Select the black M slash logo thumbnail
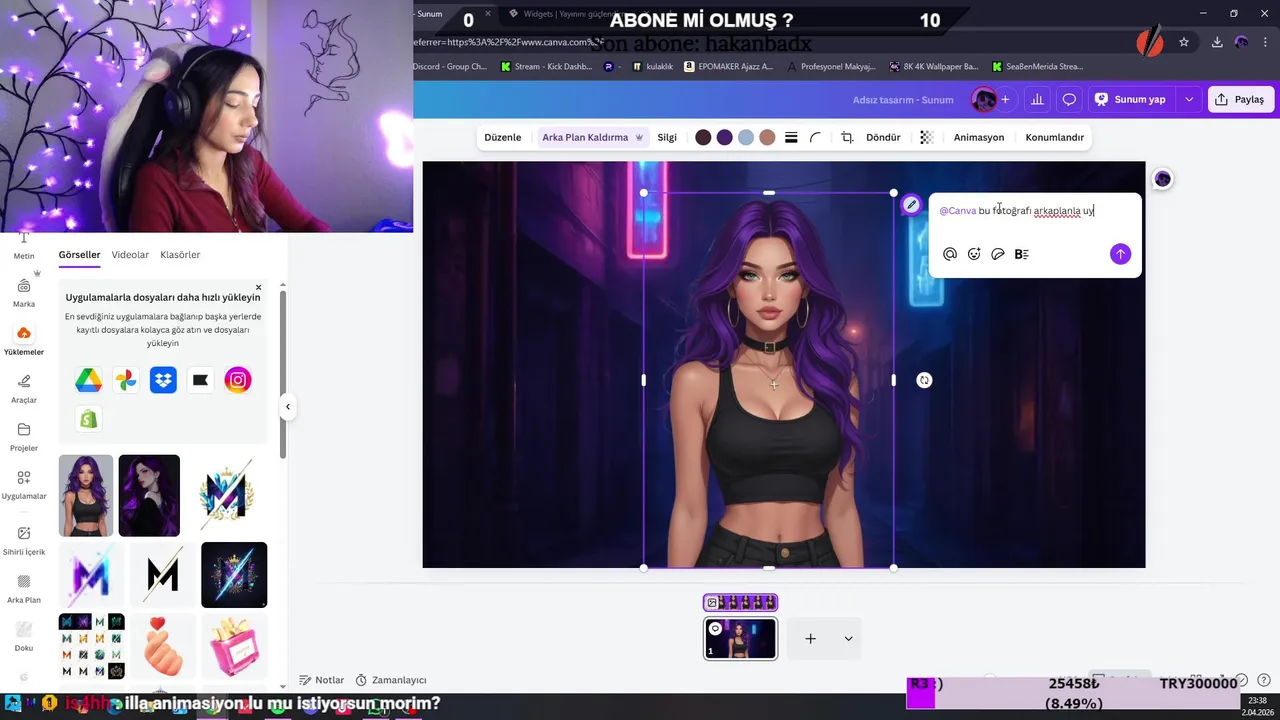Image resolution: width=1280 pixels, height=720 pixels. tap(162, 575)
